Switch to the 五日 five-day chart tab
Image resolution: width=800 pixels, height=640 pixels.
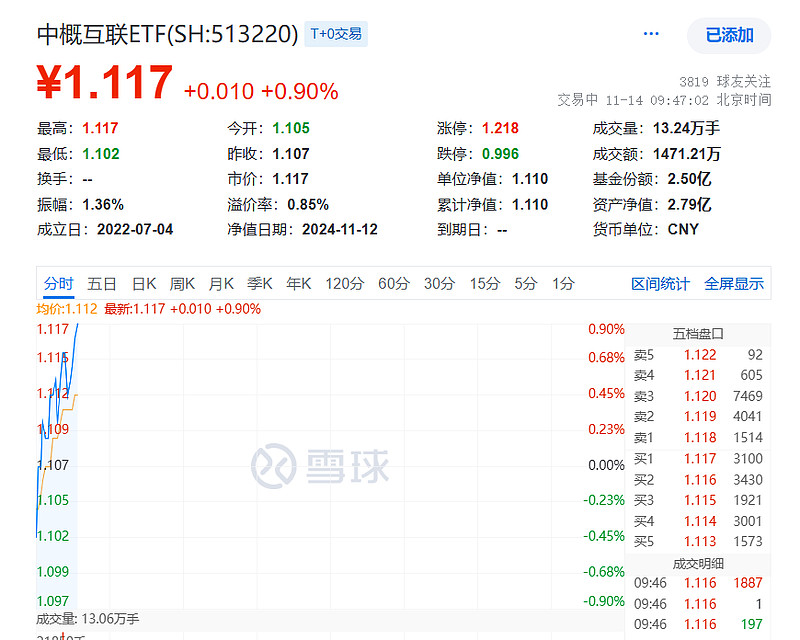[x=102, y=283]
